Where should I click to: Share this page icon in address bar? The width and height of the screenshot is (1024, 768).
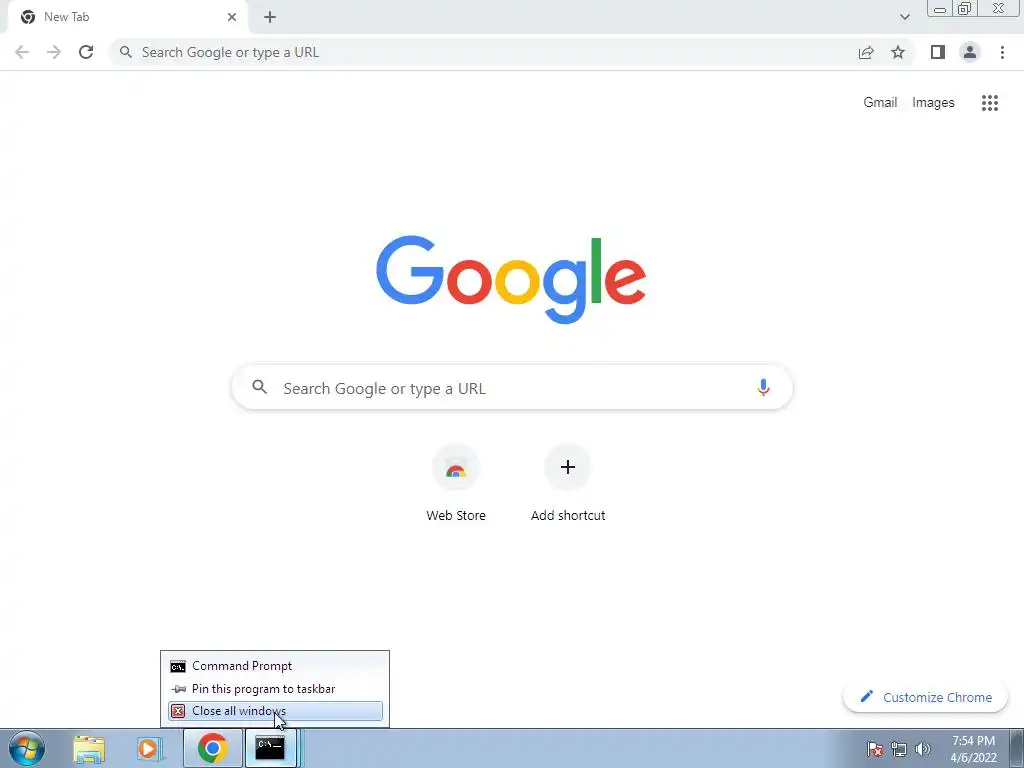click(866, 52)
